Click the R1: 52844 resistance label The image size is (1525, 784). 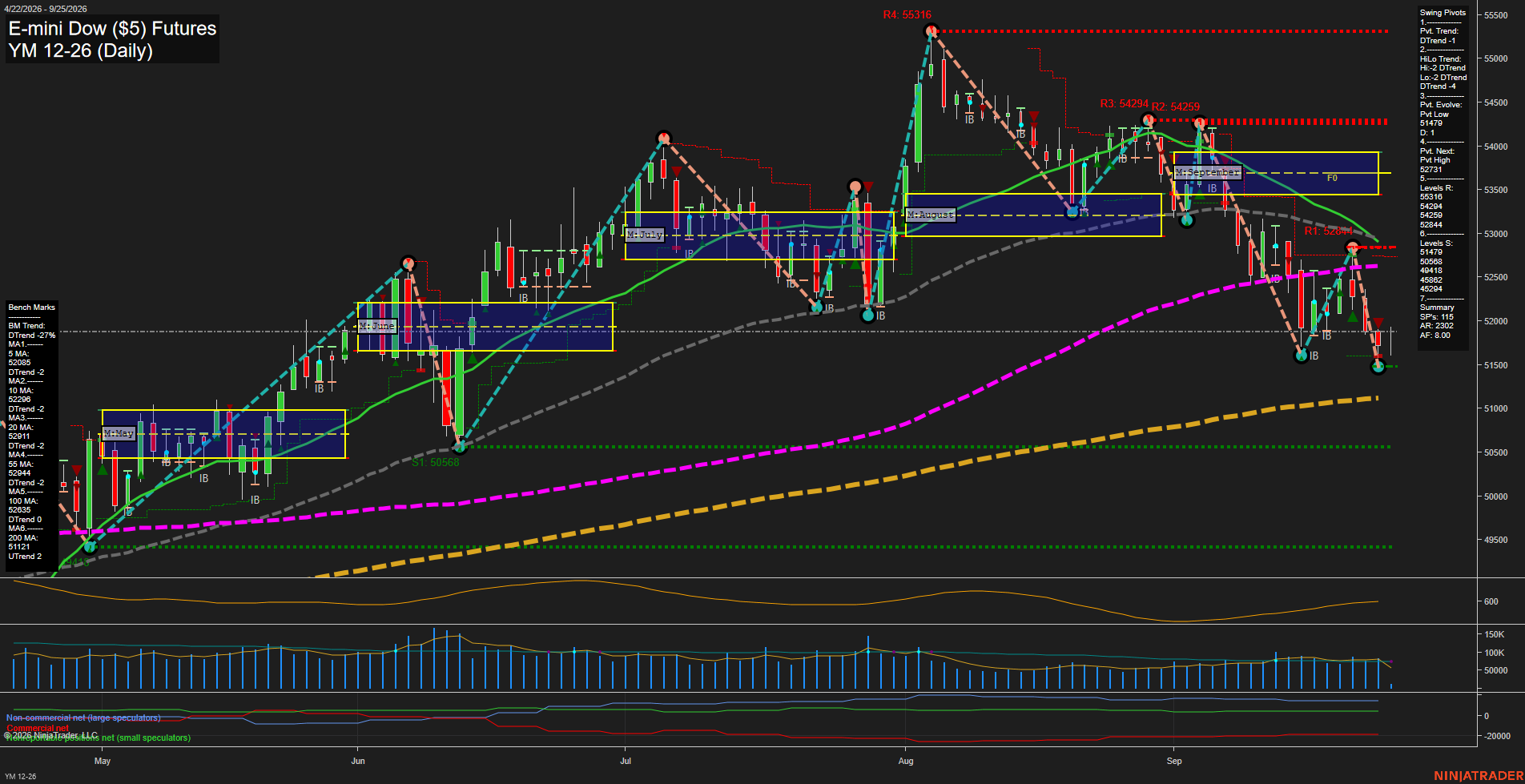click(x=1328, y=231)
